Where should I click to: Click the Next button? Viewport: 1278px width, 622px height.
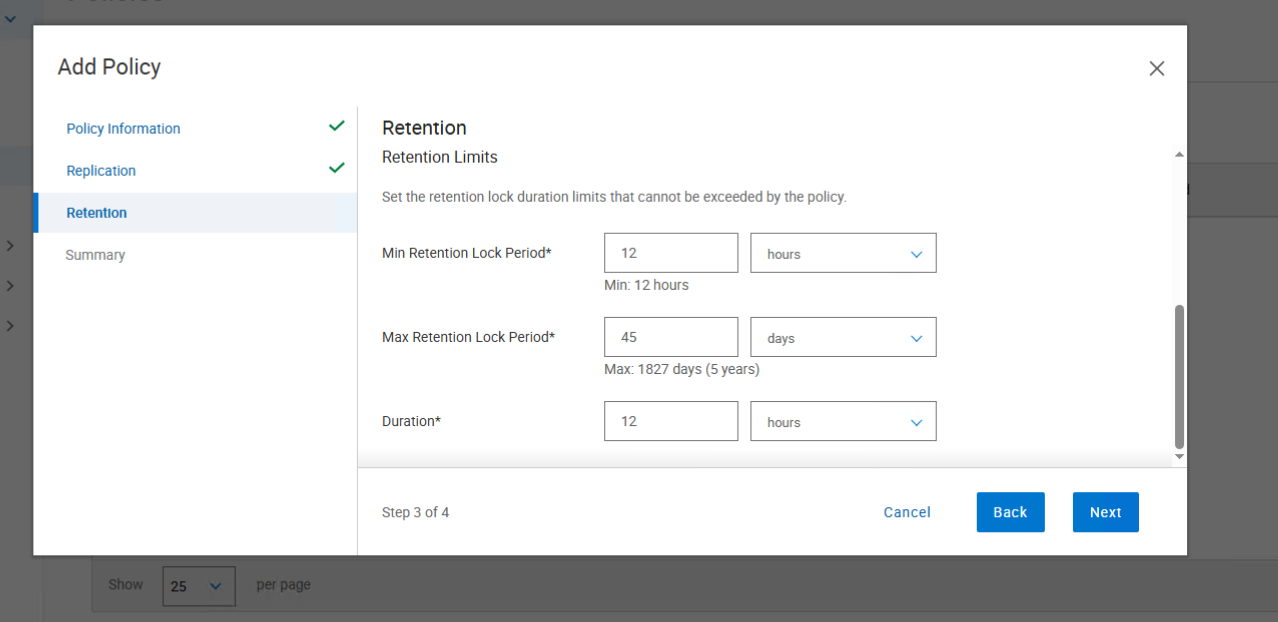1105,512
